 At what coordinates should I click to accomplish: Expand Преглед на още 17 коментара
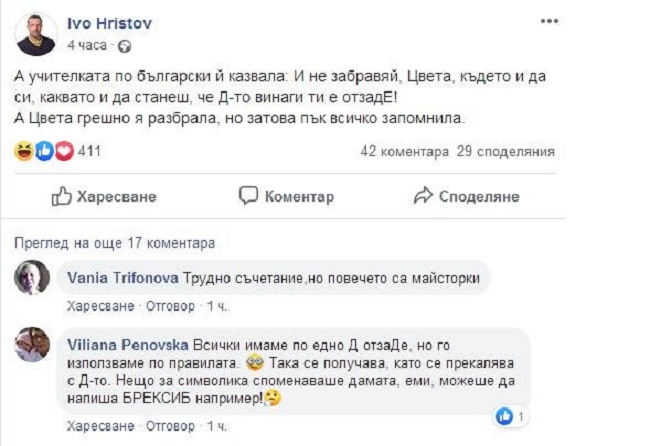pos(114,243)
